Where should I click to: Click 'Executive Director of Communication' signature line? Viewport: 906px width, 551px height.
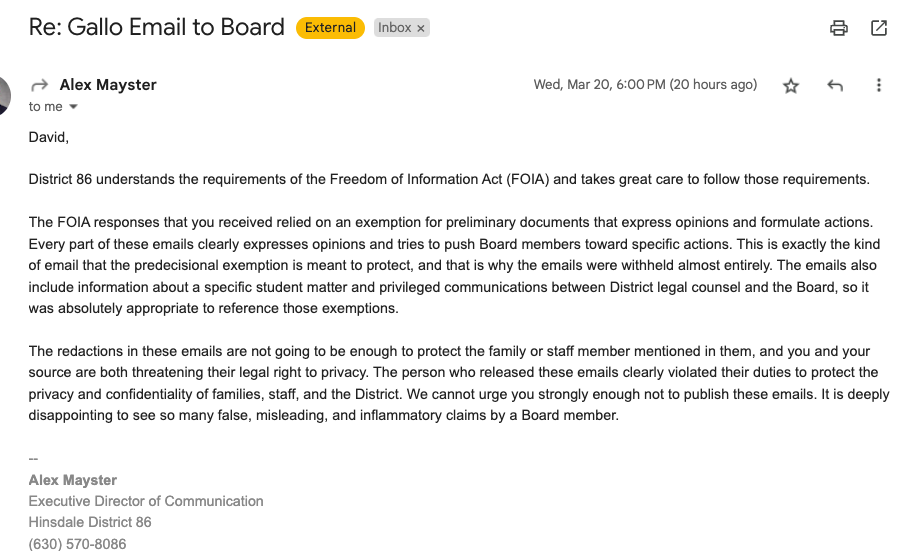(146, 501)
